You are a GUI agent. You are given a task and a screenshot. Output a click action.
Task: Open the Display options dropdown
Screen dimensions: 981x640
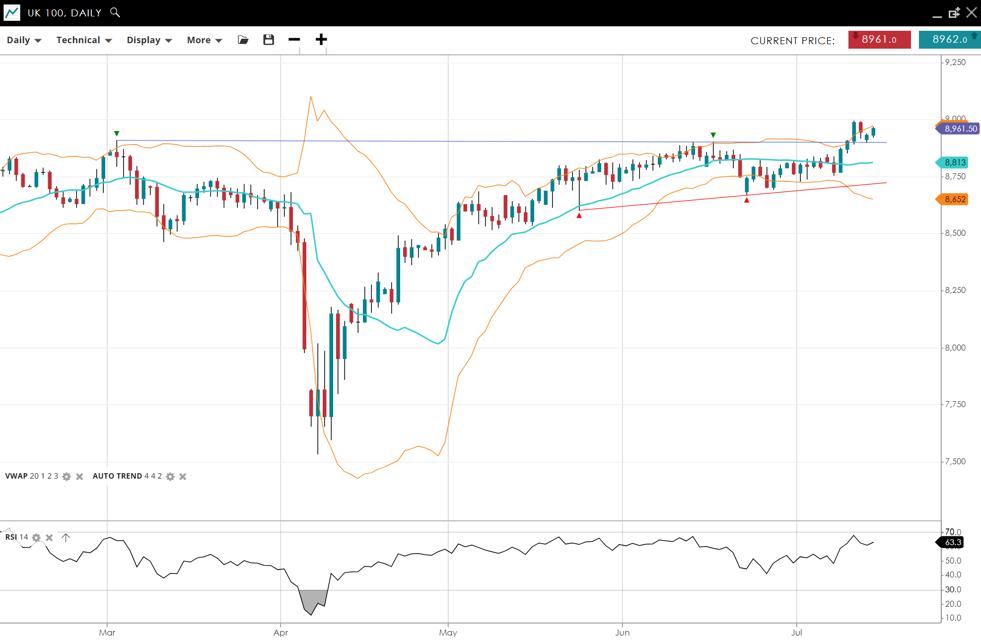149,40
